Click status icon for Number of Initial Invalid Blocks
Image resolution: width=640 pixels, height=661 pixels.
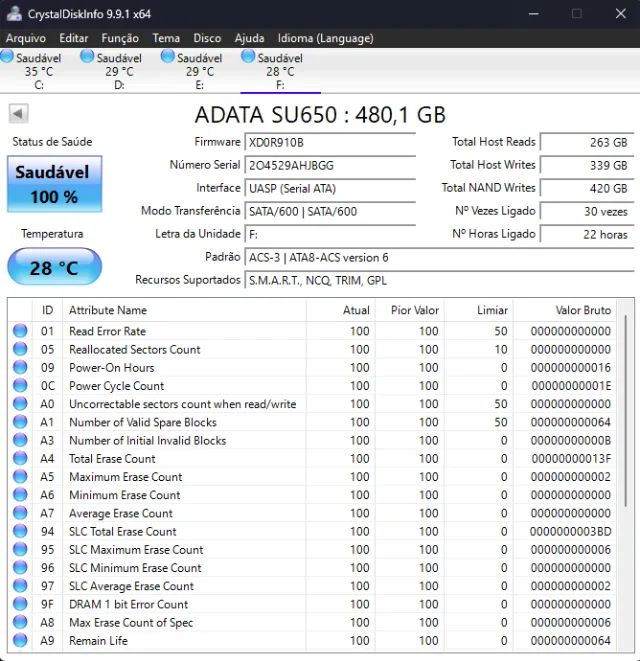click(20, 440)
